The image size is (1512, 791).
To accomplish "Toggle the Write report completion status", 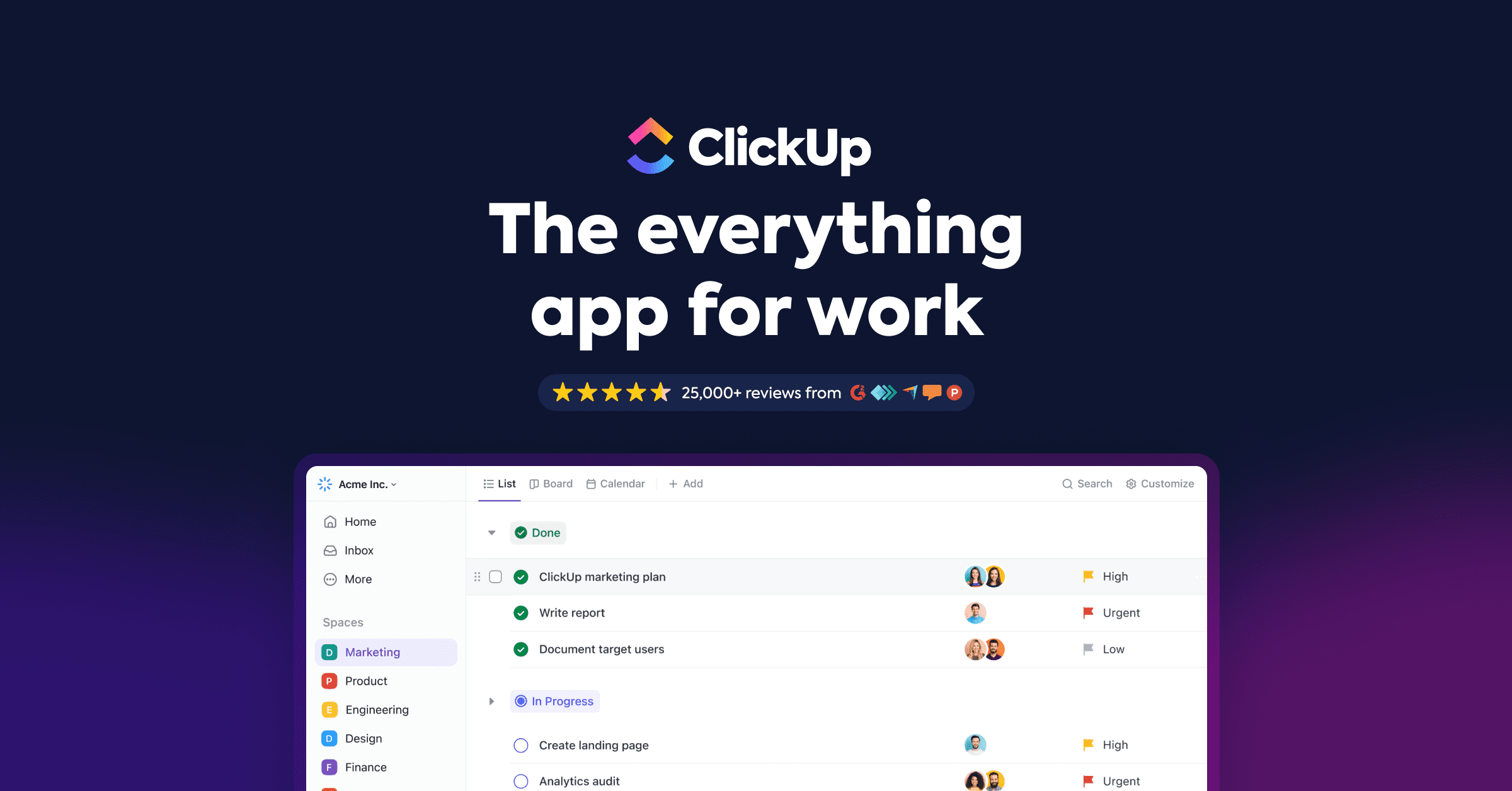I will pyautogui.click(x=522, y=612).
